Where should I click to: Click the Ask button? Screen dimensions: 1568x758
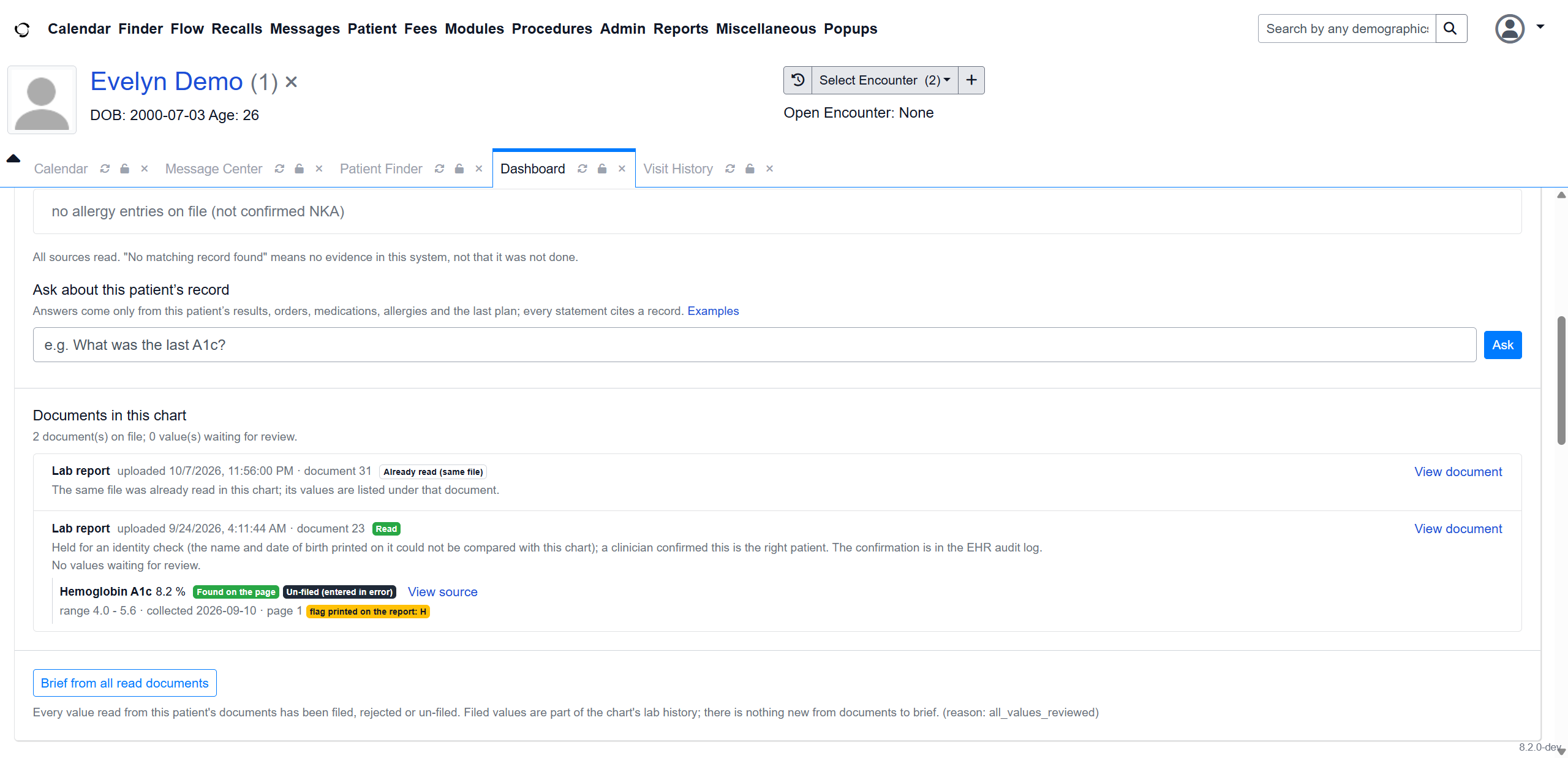click(1502, 345)
